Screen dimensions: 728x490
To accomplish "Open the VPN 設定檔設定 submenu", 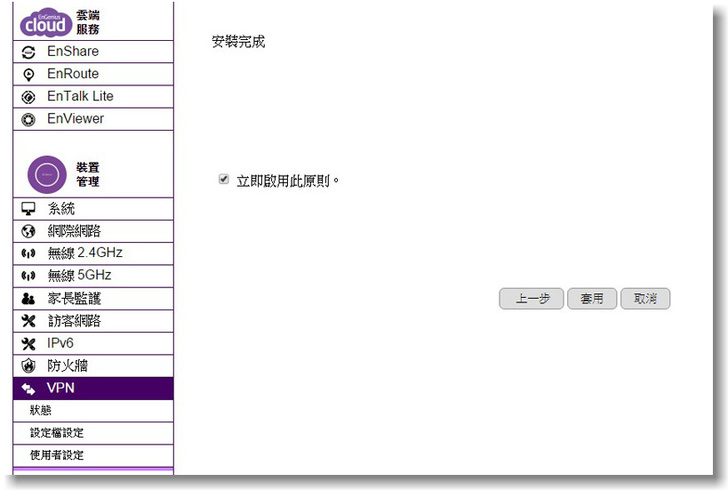I will point(93,433).
